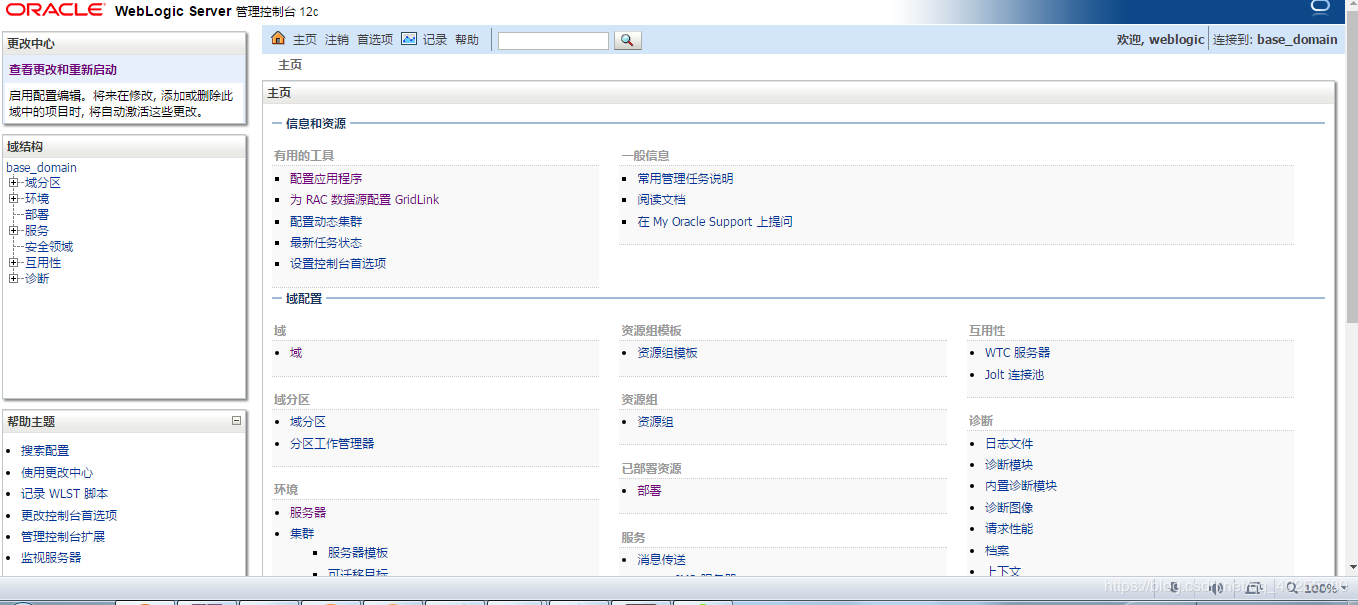Open 最新任务状态 link
This screenshot has width=1358, height=605.
pos(326,243)
